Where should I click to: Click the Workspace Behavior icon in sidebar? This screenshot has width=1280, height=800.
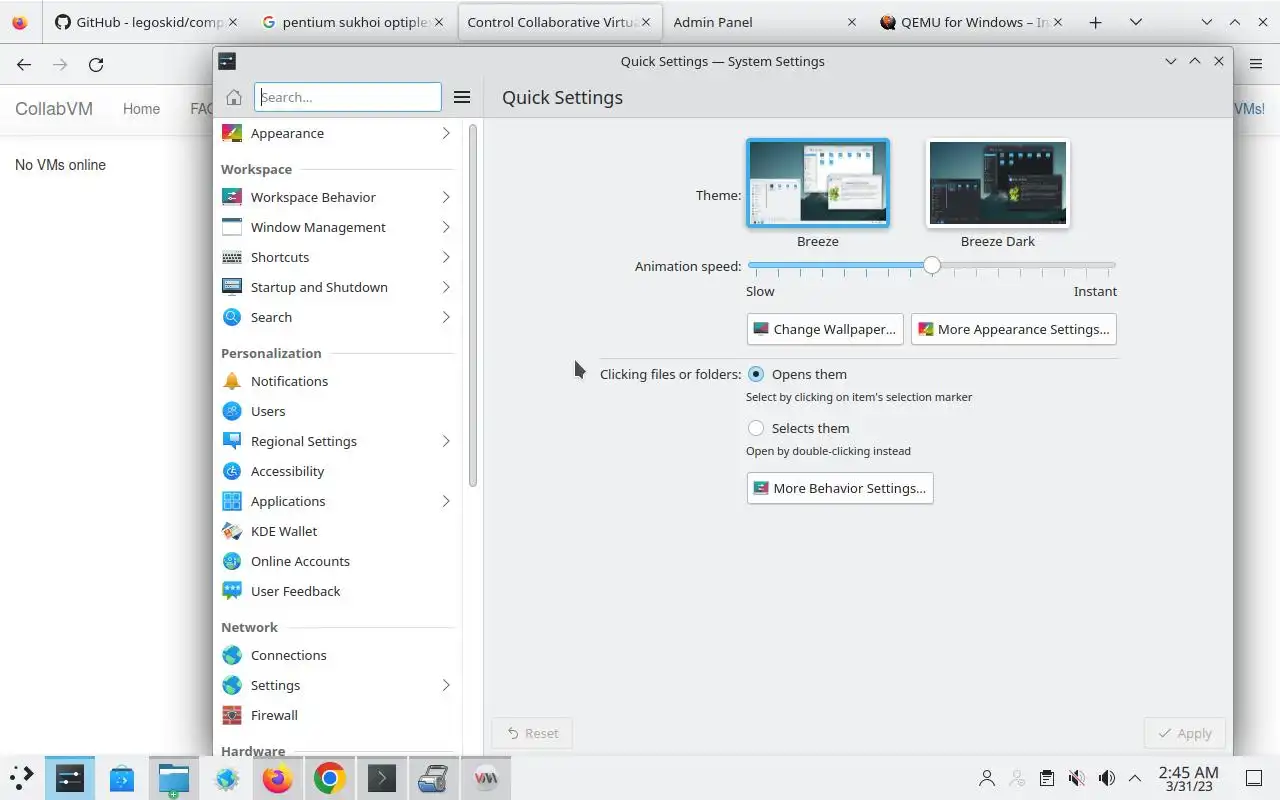click(x=232, y=197)
